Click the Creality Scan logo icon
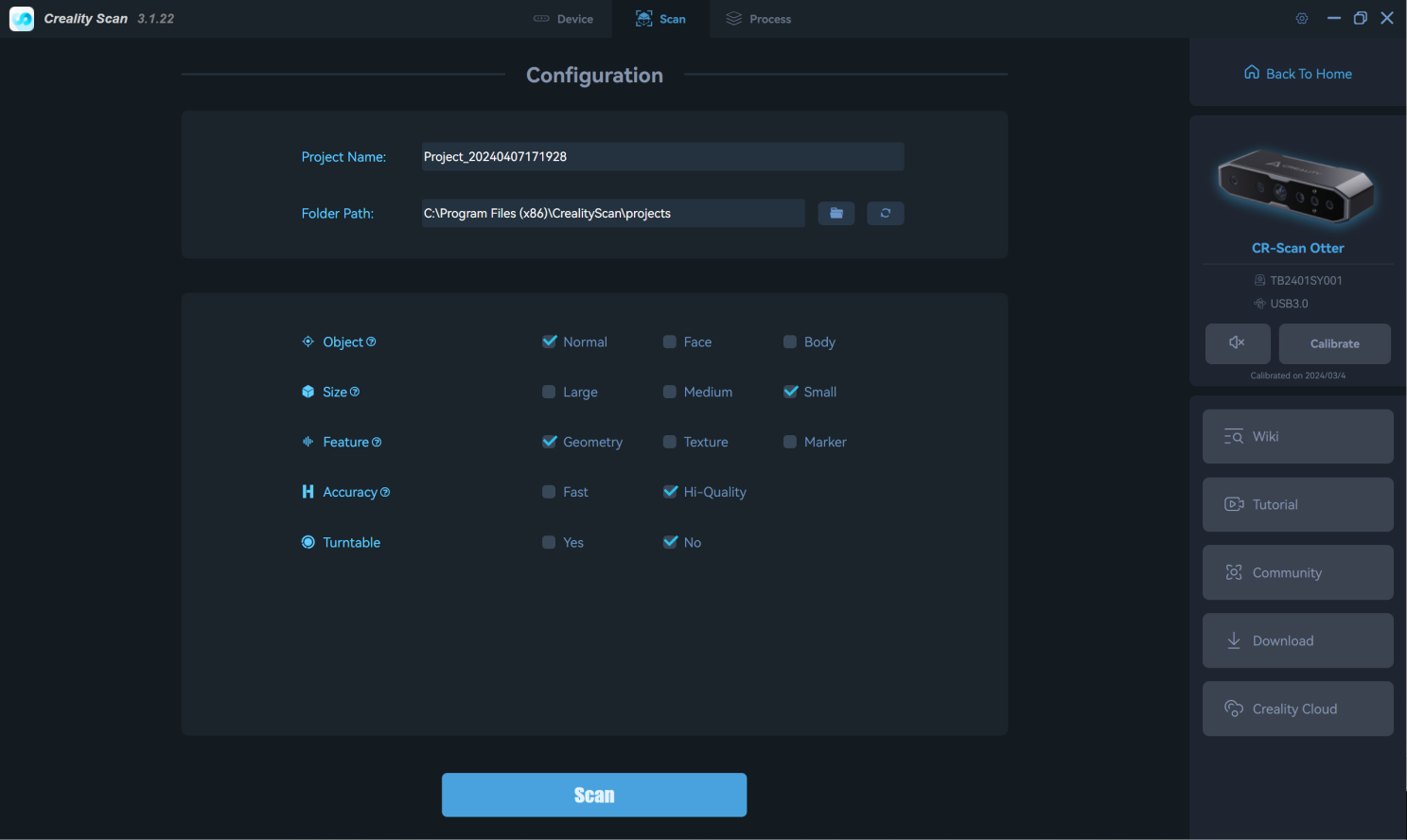Screen dimensions: 1407x840 coord(22,19)
